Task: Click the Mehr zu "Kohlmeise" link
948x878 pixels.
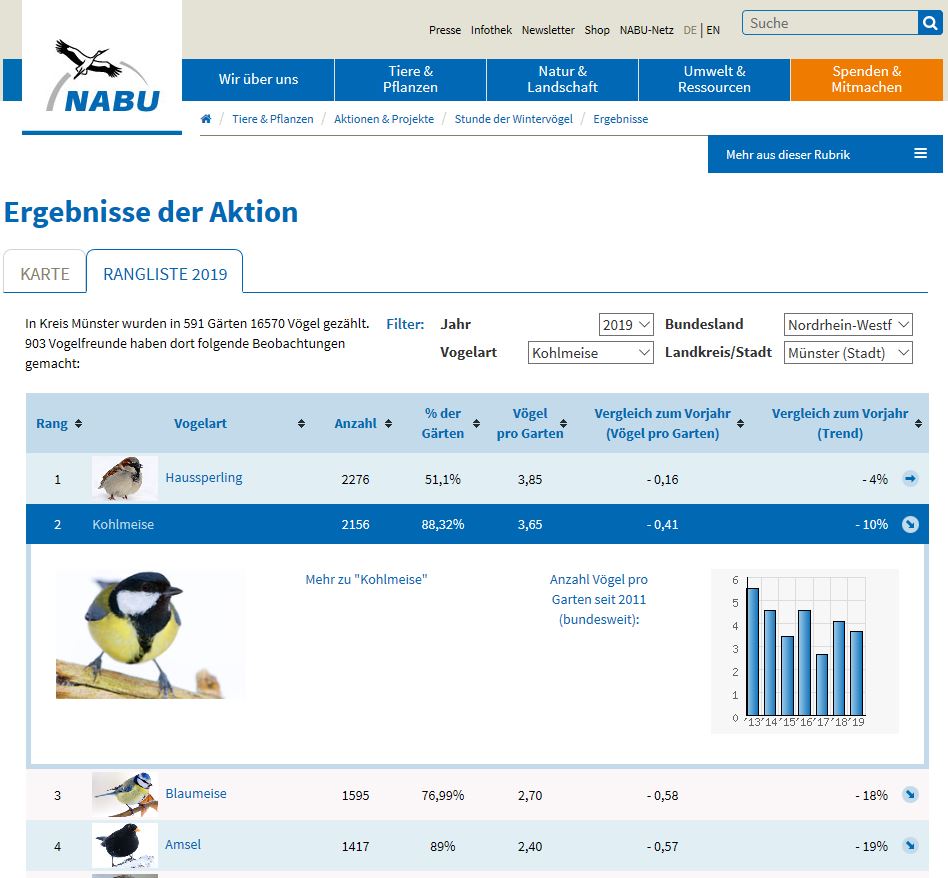Action: 366,579
